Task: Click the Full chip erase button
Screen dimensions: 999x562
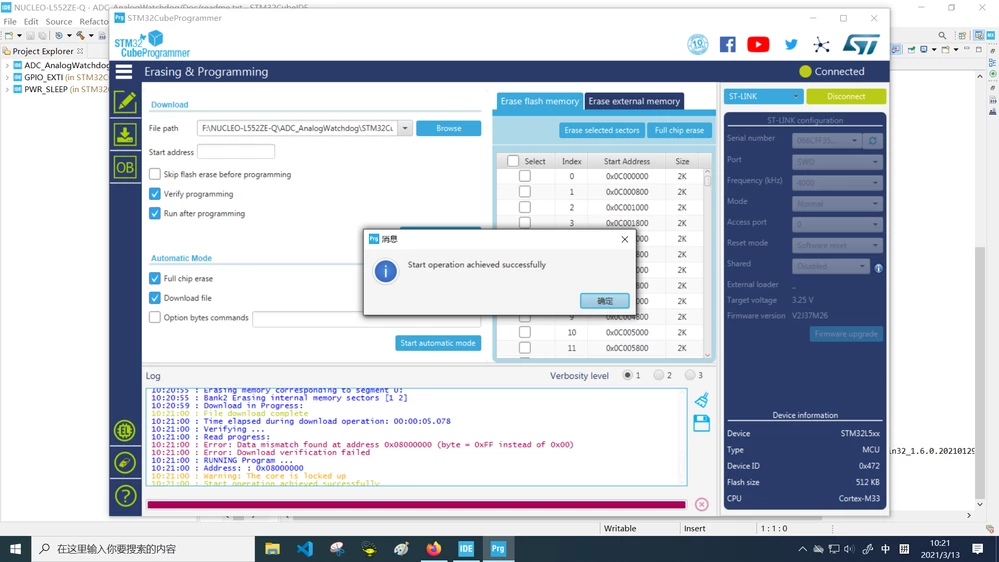Action: pyautogui.click(x=679, y=130)
